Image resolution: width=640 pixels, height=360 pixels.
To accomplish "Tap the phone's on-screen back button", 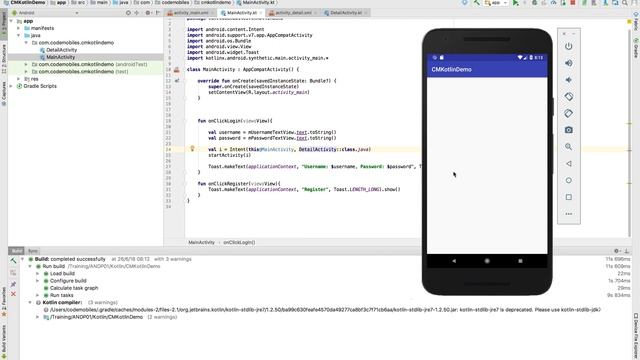I will 454,261.
